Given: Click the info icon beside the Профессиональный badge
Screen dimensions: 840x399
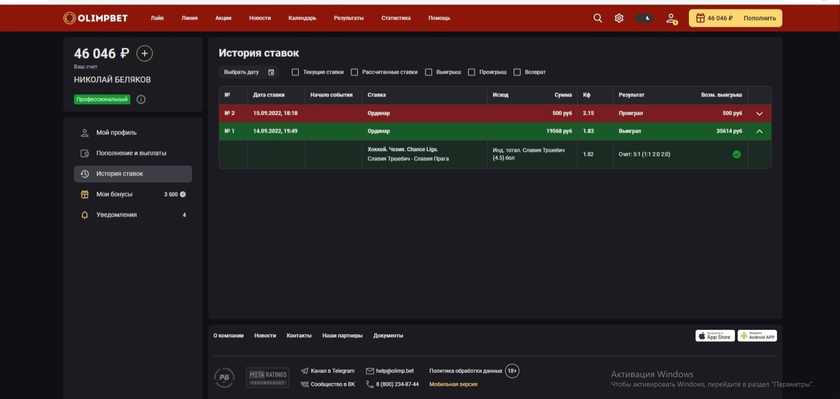Looking at the screenshot, I should click(141, 100).
